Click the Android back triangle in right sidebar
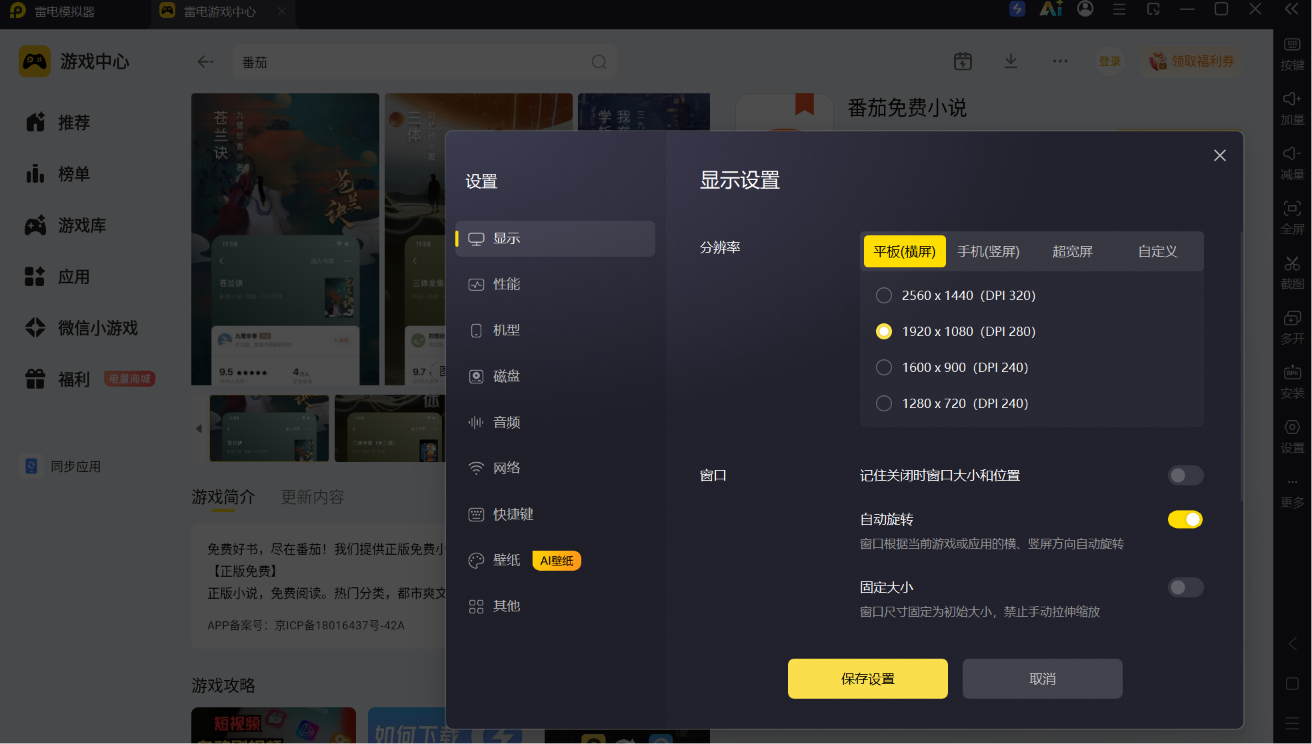The height and width of the screenshot is (744, 1312). coord(1292,644)
